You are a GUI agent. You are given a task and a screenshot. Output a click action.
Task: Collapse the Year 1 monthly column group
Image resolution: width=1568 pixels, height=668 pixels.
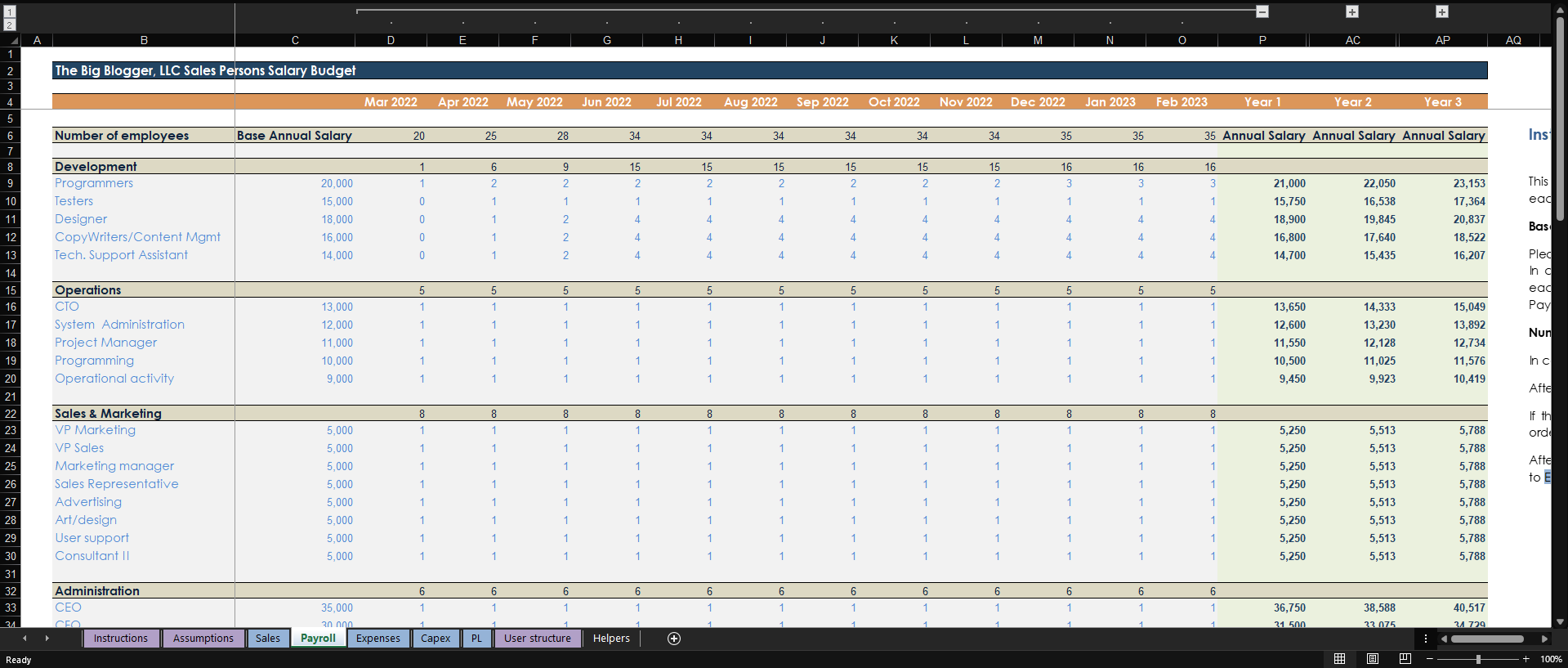pyautogui.click(x=1262, y=11)
